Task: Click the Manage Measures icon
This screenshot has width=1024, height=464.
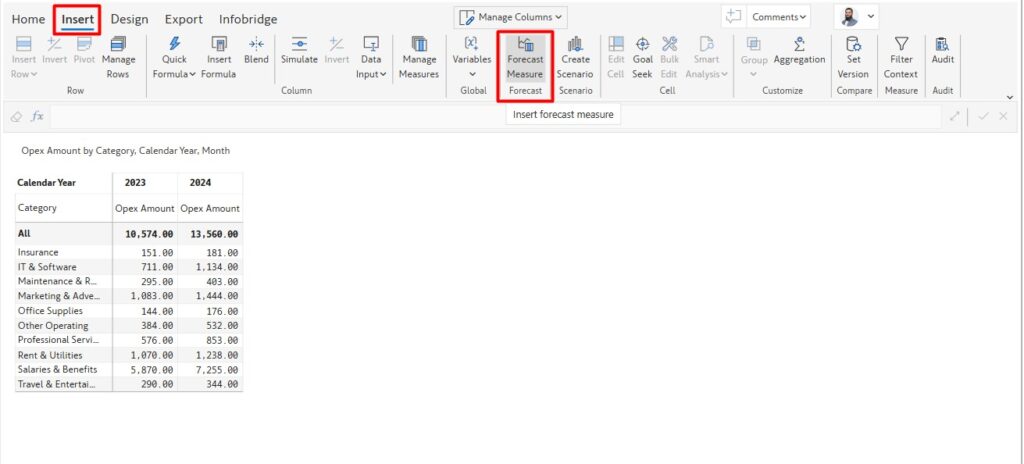Action: point(418,44)
